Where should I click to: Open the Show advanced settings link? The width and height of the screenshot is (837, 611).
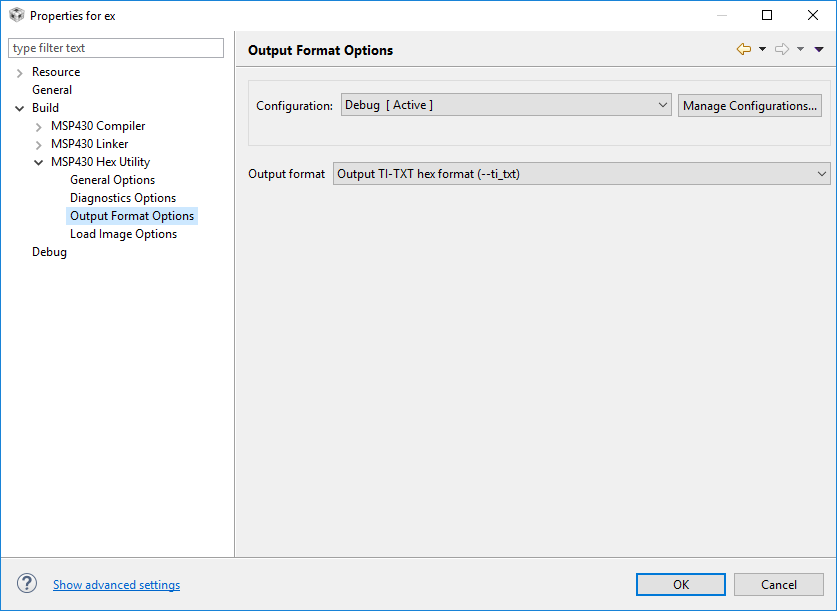[x=116, y=585]
